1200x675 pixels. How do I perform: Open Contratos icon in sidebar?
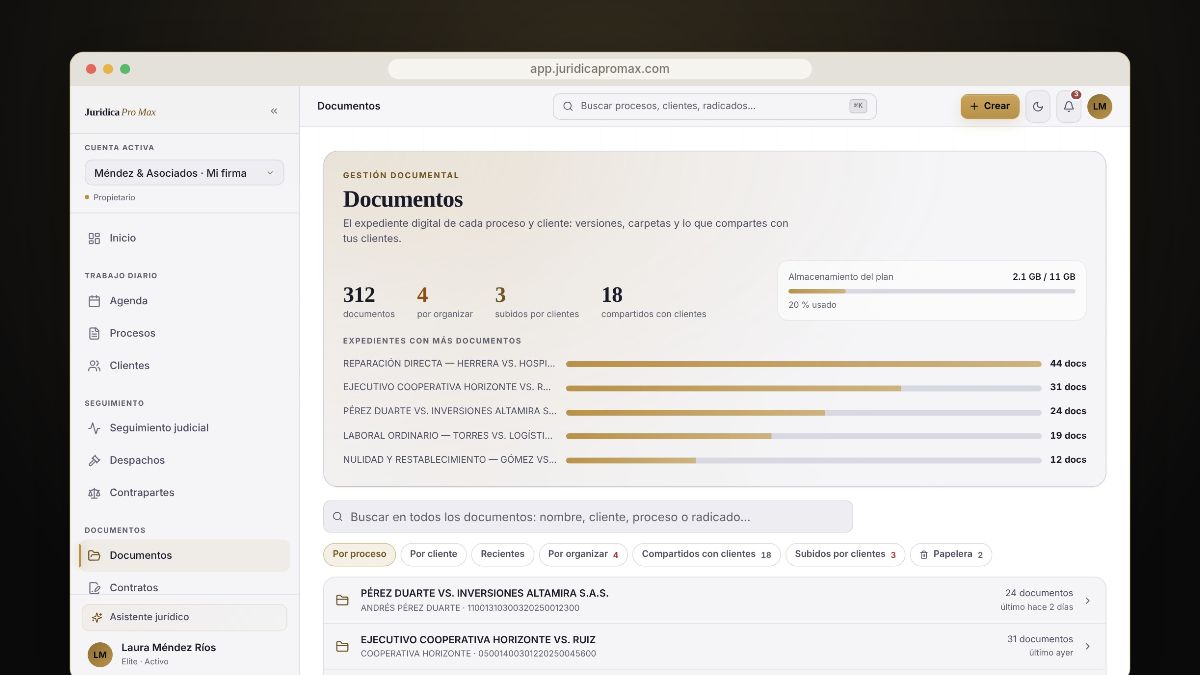point(94,588)
